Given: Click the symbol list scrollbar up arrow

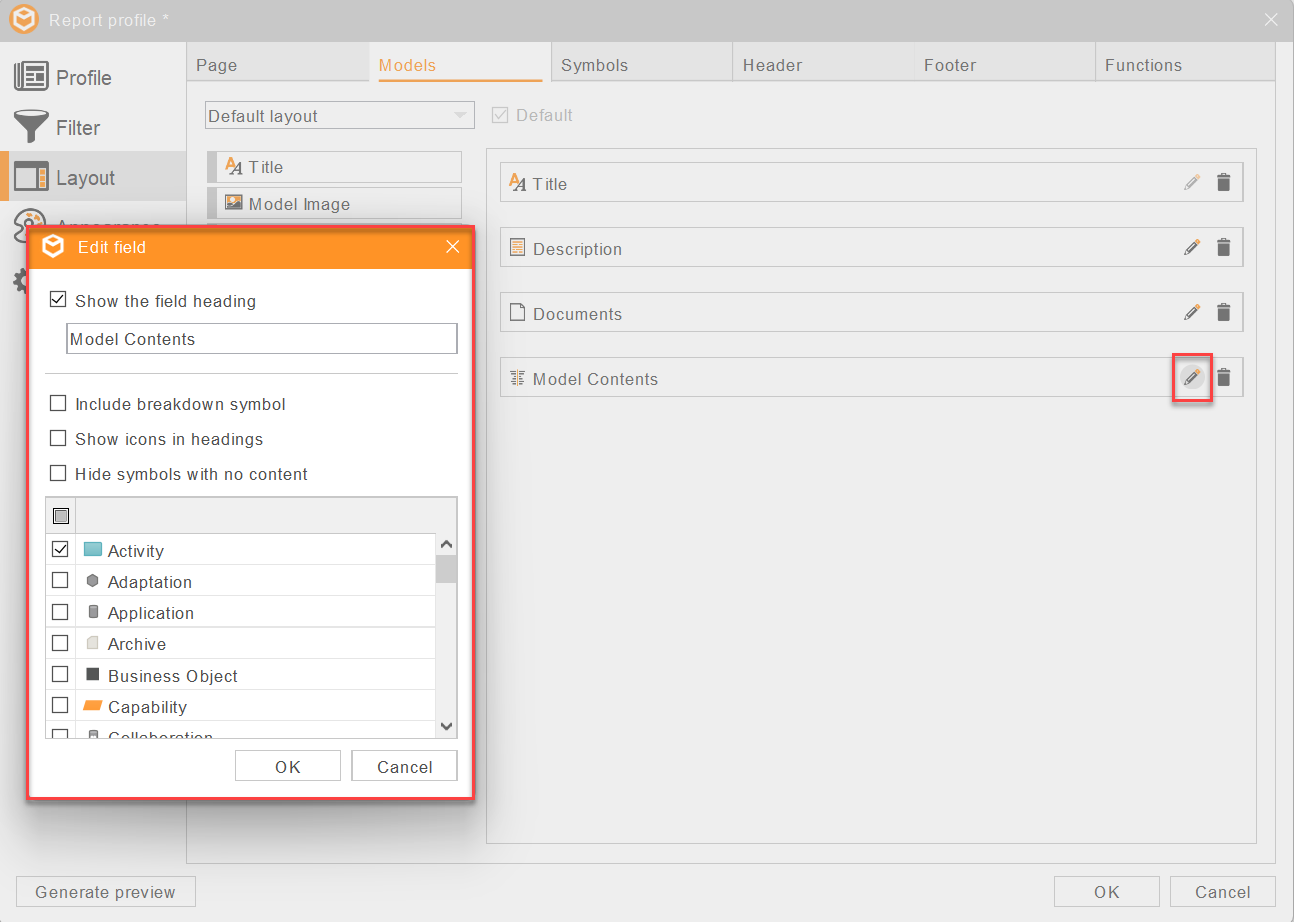Looking at the screenshot, I should (x=447, y=545).
